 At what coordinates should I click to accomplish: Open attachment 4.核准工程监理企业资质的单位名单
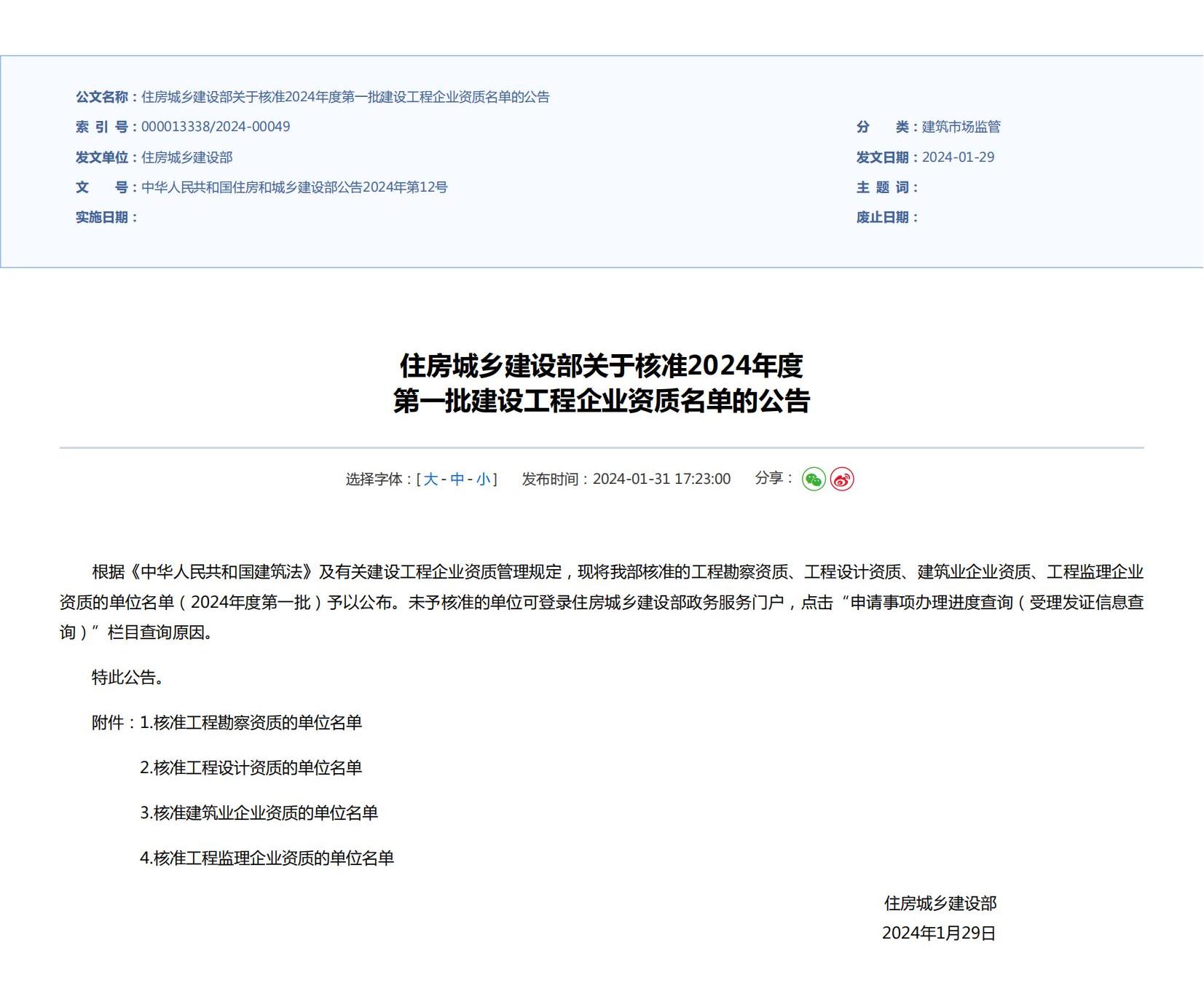point(267,858)
